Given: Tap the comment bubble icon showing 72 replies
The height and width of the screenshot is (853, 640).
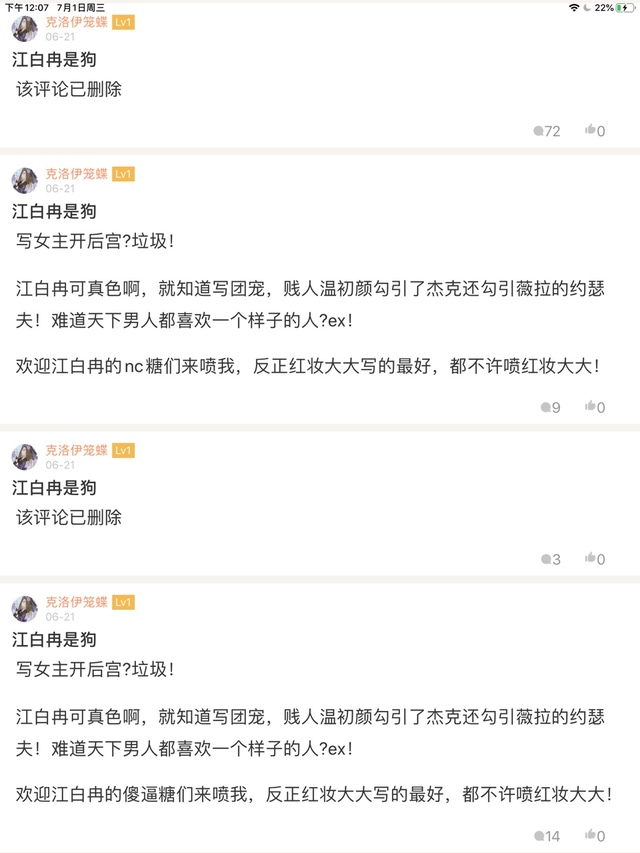Looking at the screenshot, I should (539, 131).
